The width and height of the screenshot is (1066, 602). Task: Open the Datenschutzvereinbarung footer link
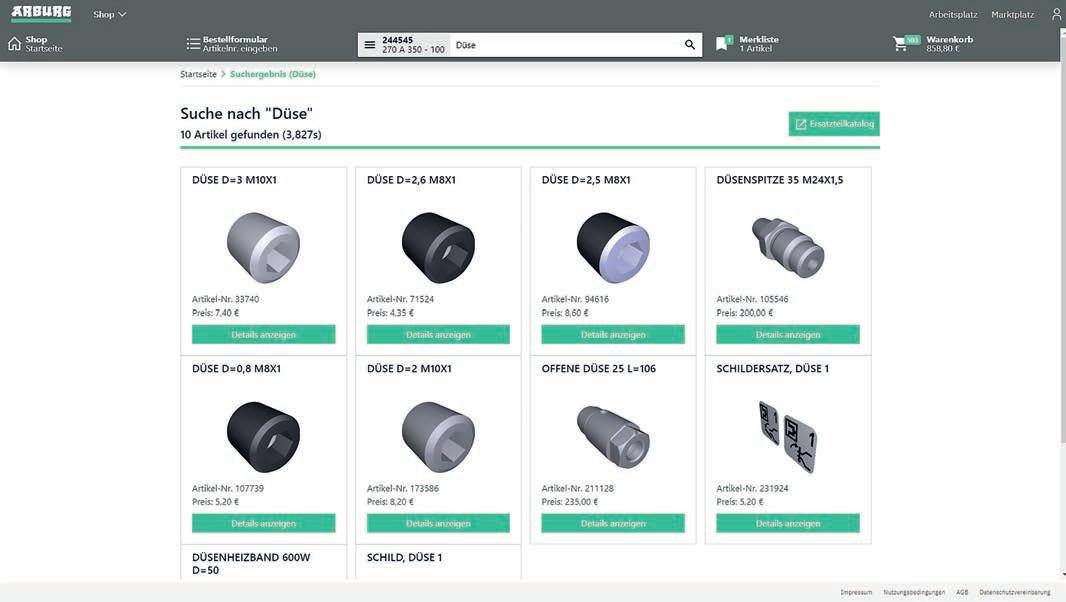[x=1014, y=592]
